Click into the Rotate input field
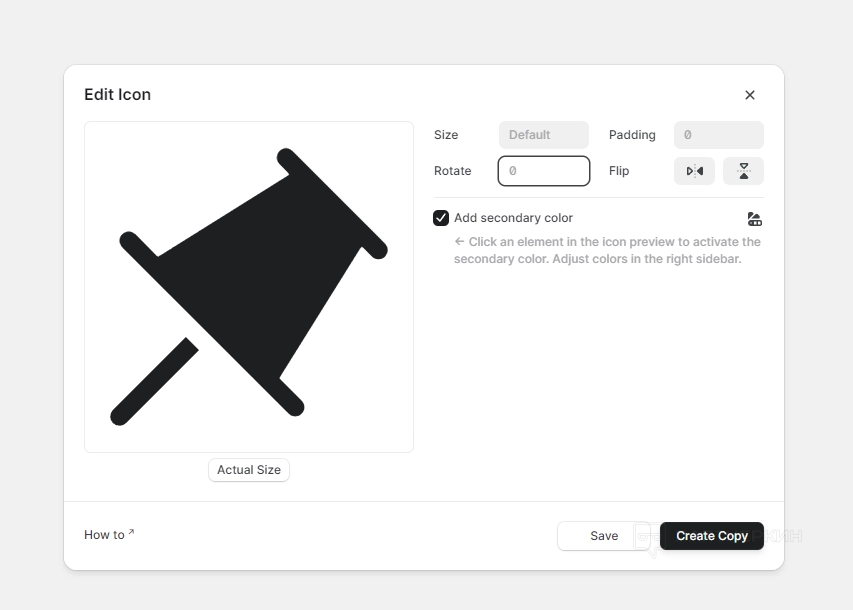853x610 pixels. pos(544,171)
